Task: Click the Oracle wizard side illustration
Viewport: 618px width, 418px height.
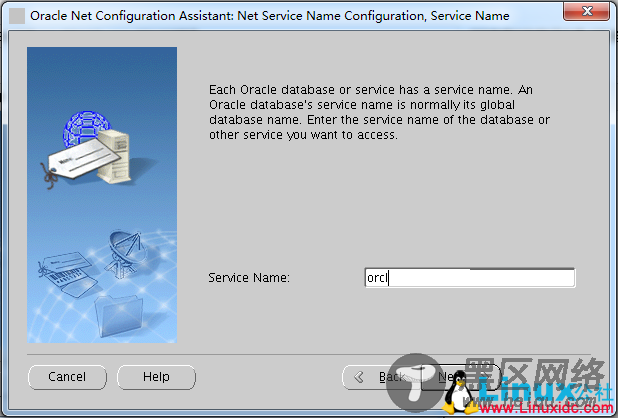Action: [102, 195]
